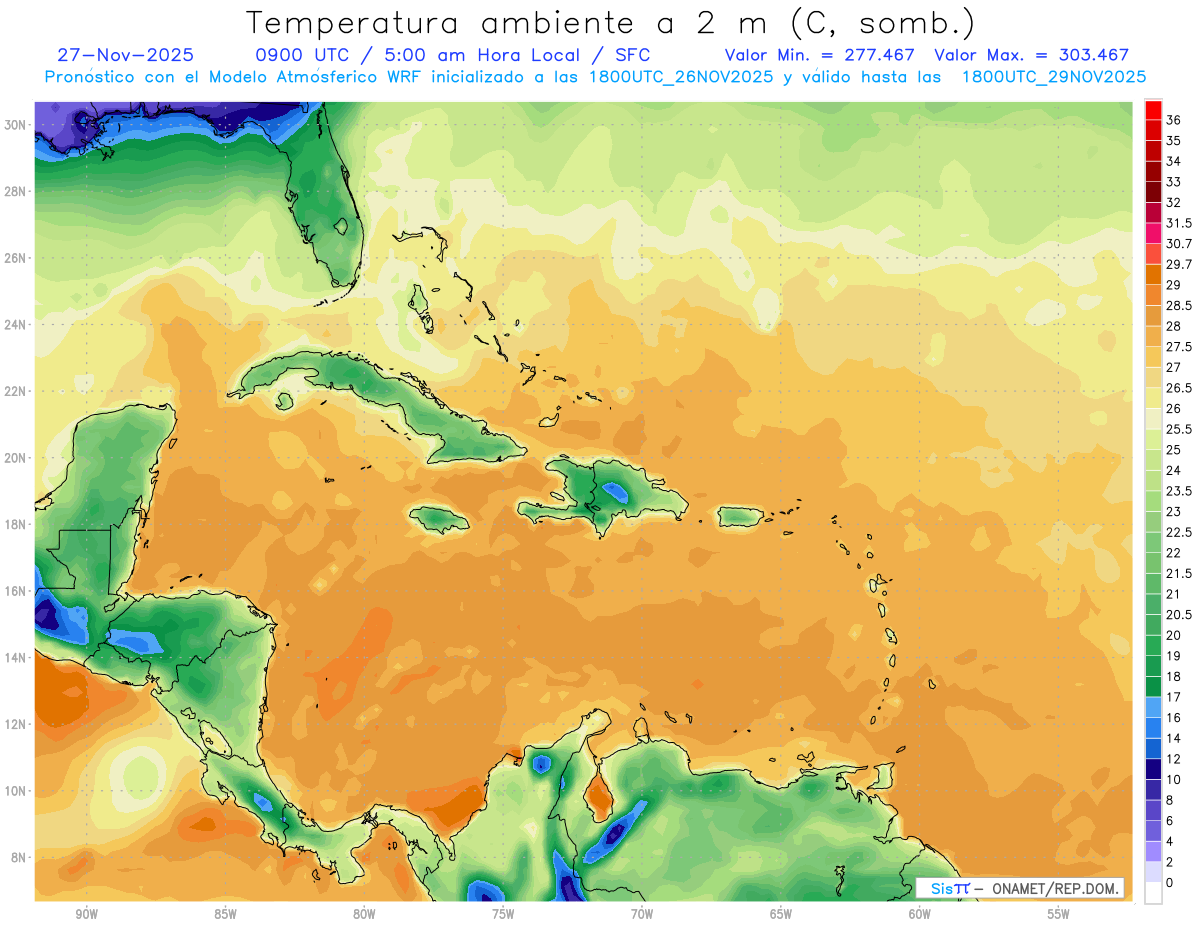Click the legend label '36'
The image size is (1200, 927).
point(1174,120)
